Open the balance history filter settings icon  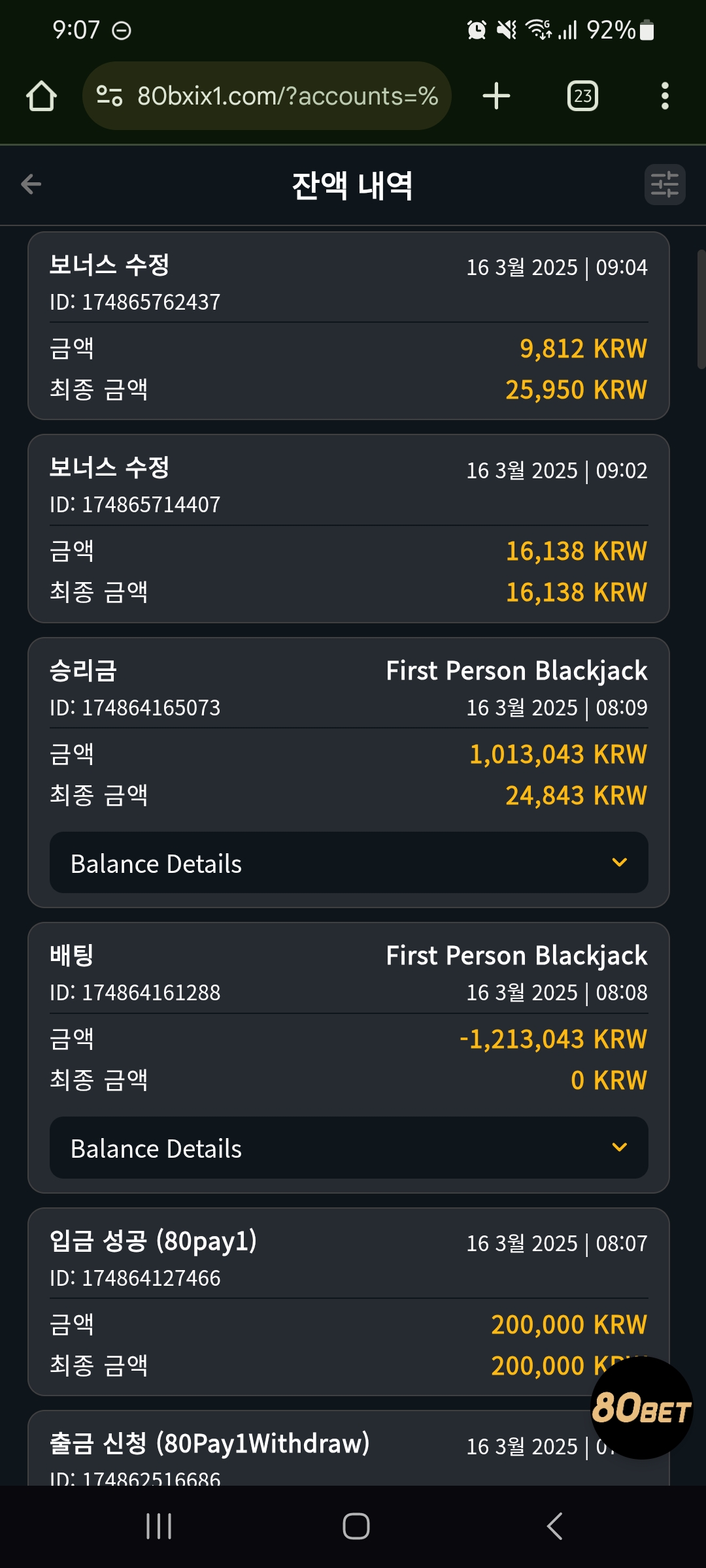pos(665,184)
